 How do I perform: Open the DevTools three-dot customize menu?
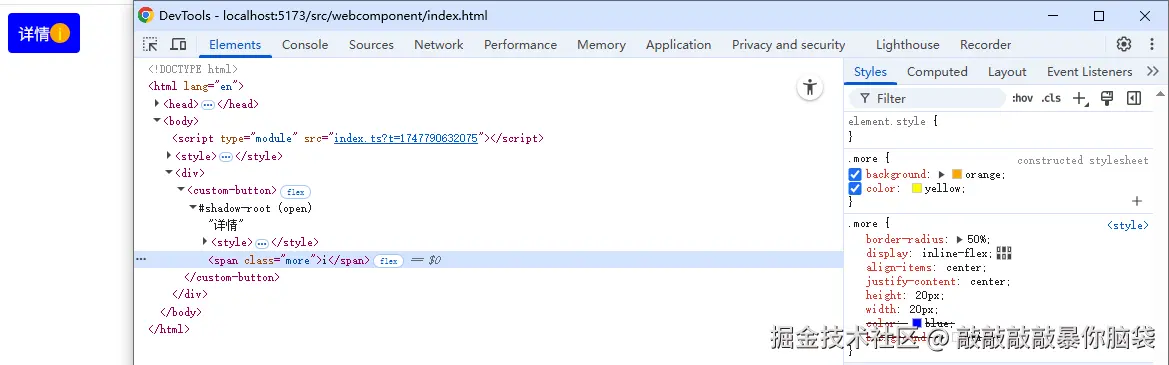pos(1152,45)
